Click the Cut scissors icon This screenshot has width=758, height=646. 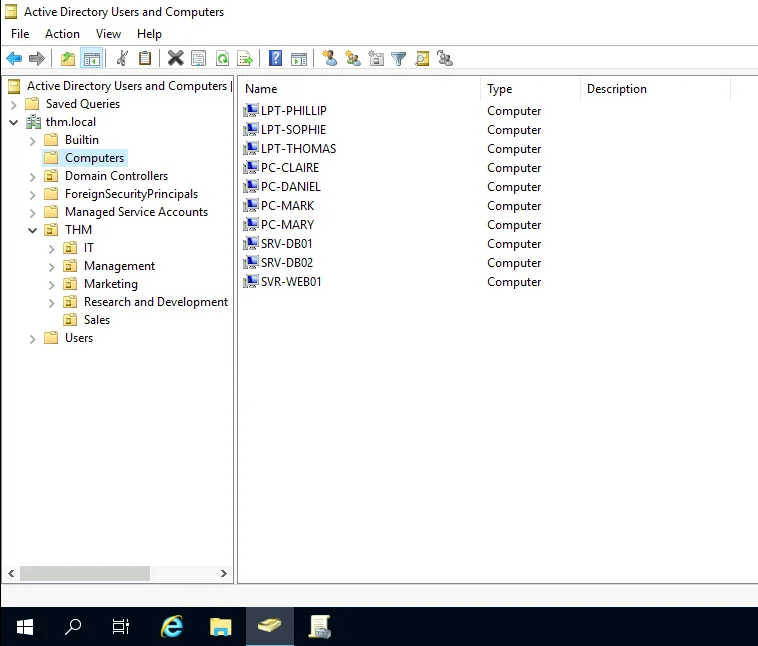(122, 59)
